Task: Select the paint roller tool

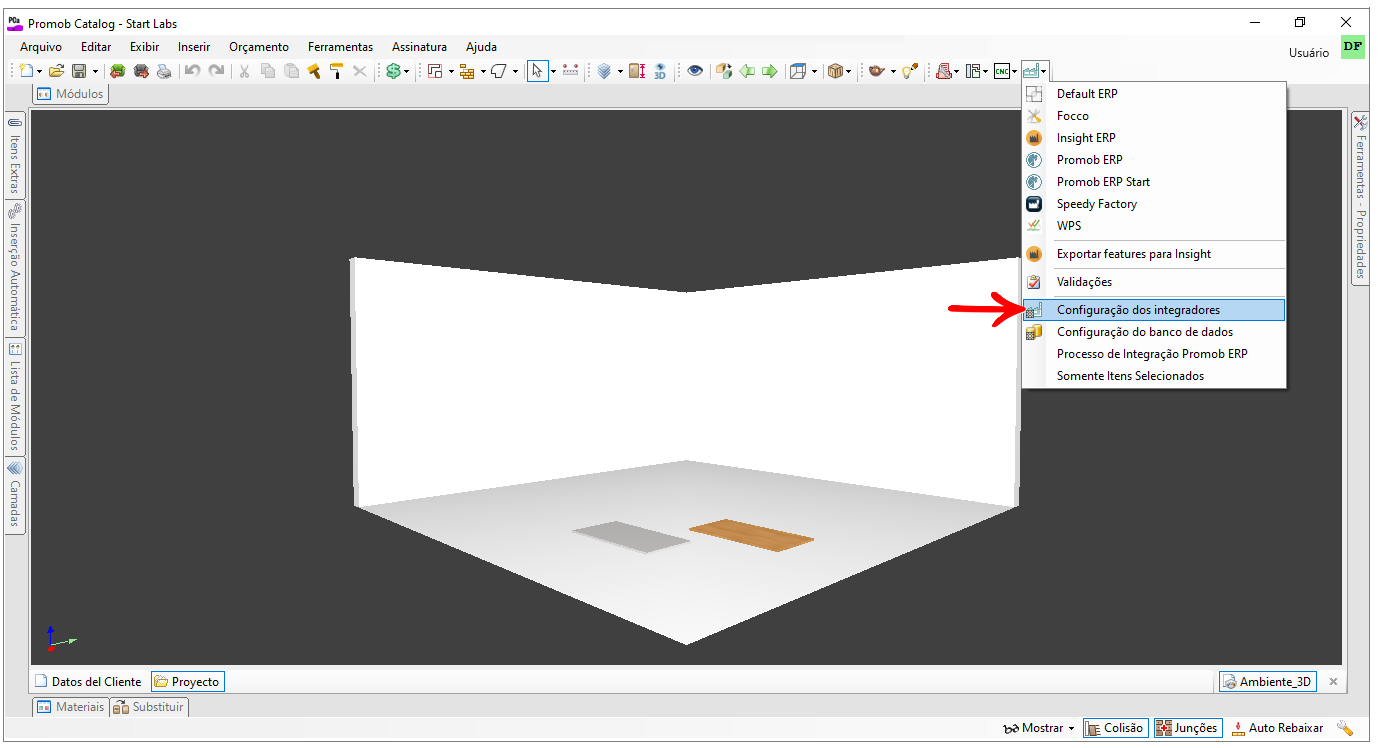Action: click(337, 71)
